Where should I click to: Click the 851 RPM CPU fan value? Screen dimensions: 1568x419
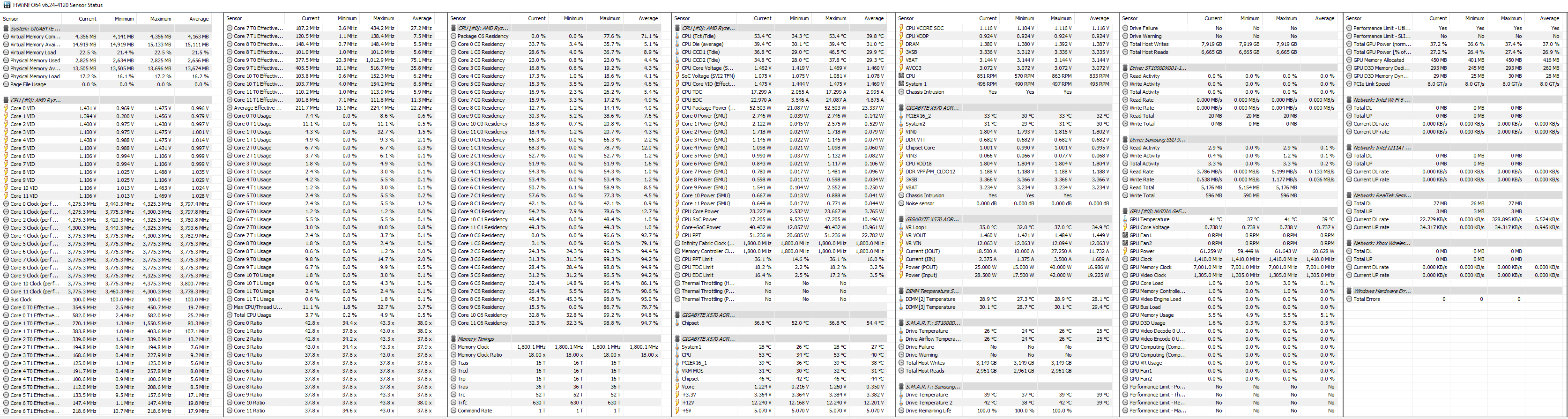[x=987, y=76]
